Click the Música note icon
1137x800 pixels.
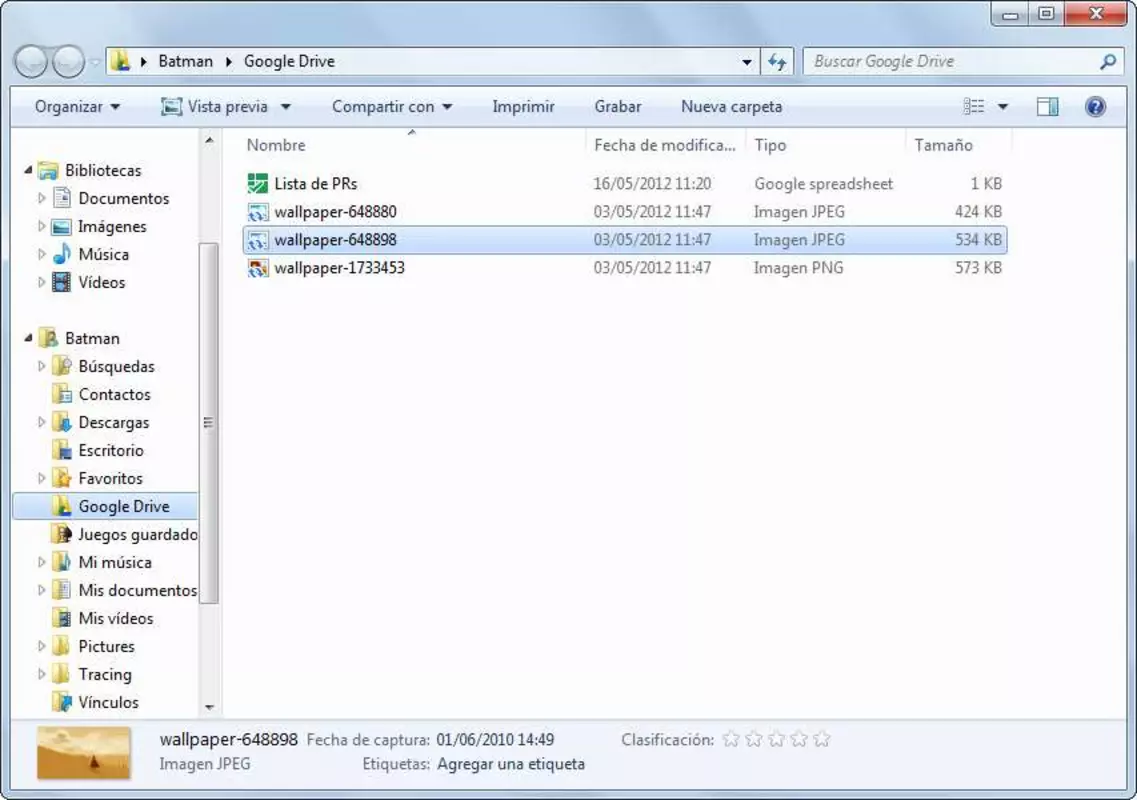coord(62,255)
